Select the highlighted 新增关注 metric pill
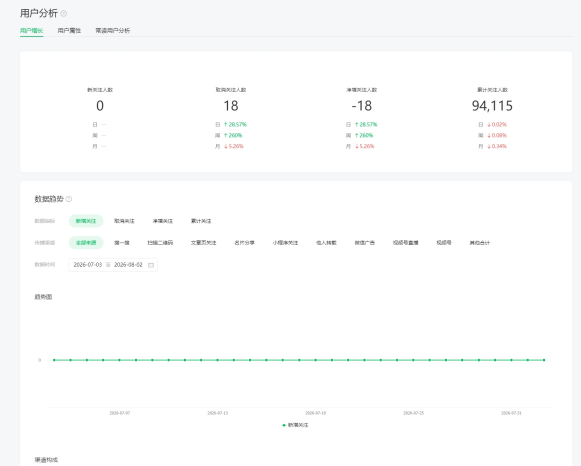 pyautogui.click(x=86, y=221)
